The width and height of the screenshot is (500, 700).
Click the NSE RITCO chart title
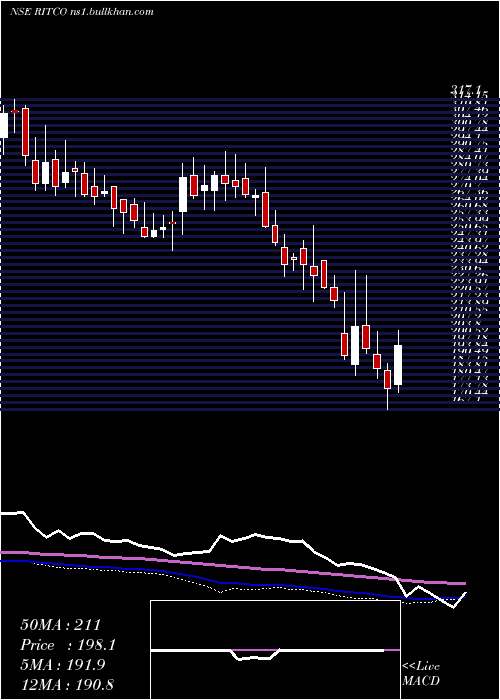tap(39, 12)
